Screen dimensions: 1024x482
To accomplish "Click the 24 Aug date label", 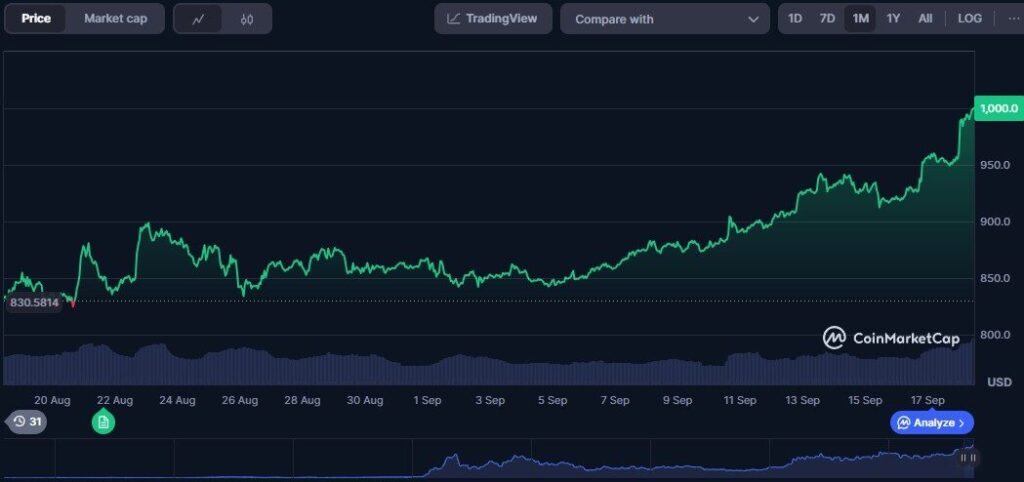I will click(177, 400).
